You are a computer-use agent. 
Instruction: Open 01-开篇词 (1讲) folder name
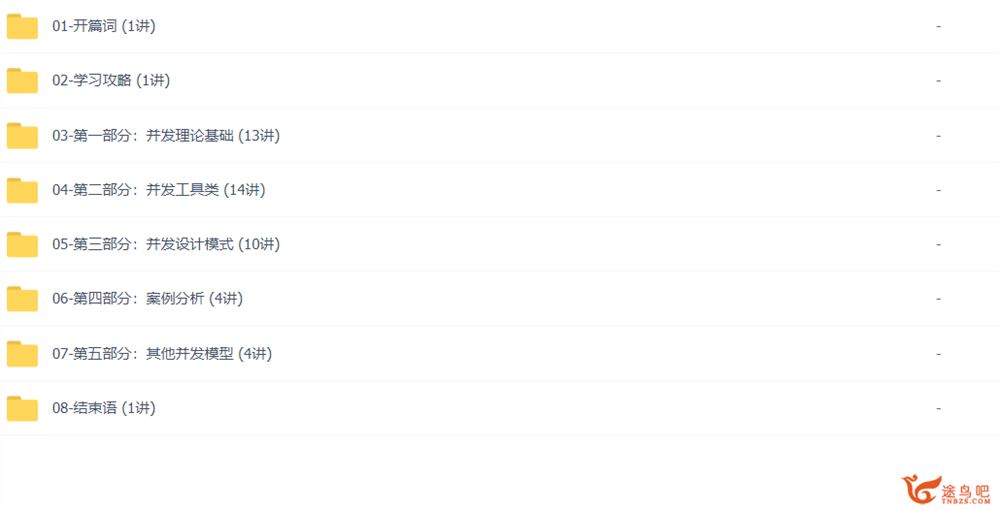[x=104, y=26]
